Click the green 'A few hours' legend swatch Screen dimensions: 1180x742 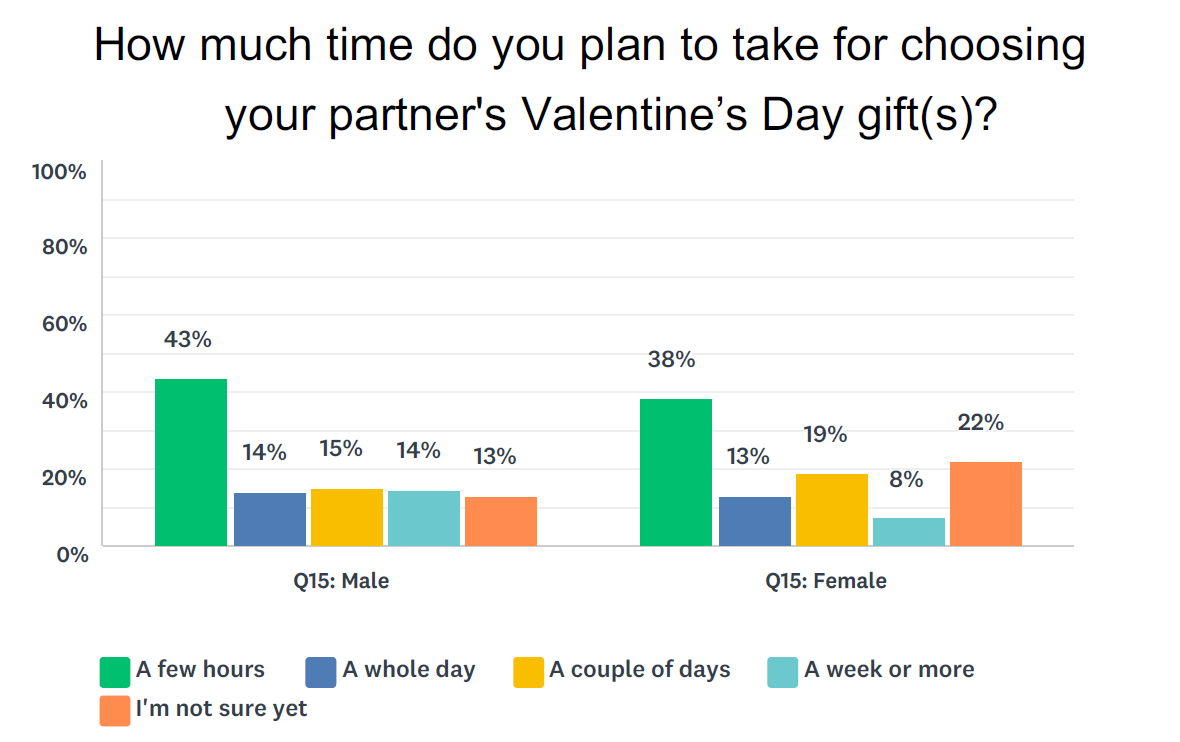(x=114, y=672)
